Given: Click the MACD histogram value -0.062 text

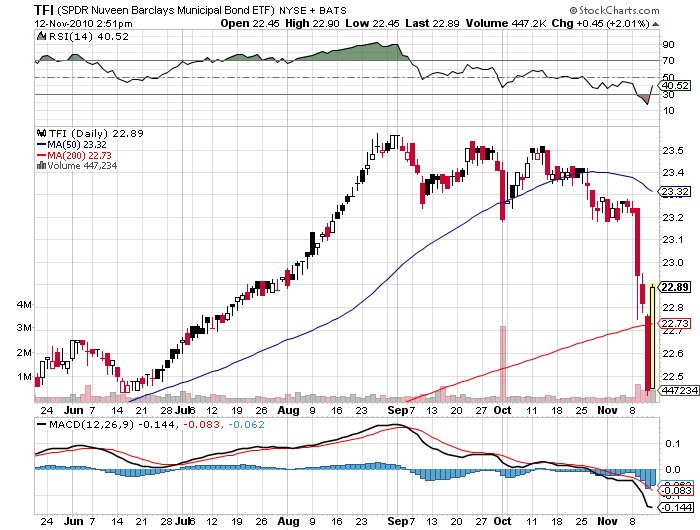Looking at the screenshot, I should [x=246, y=425].
